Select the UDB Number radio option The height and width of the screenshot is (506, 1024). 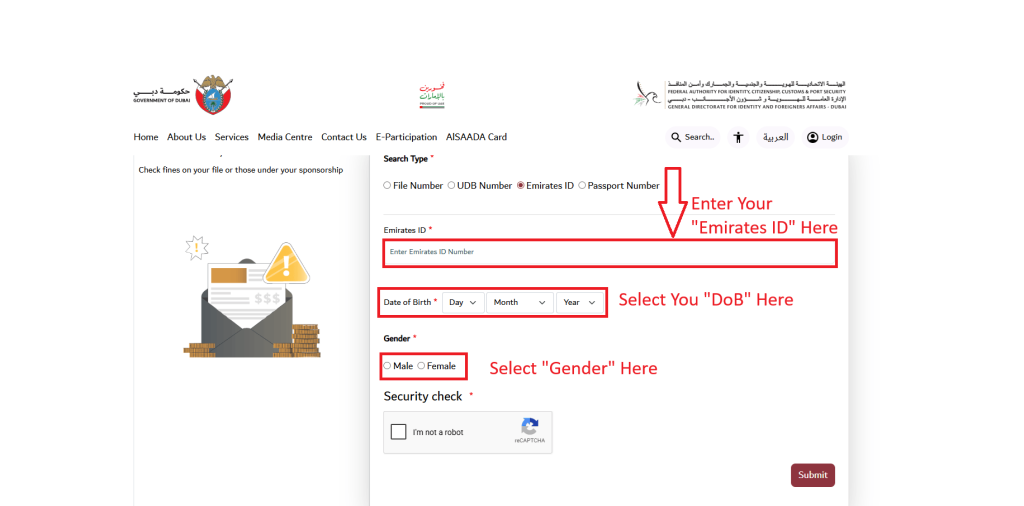[x=451, y=185]
